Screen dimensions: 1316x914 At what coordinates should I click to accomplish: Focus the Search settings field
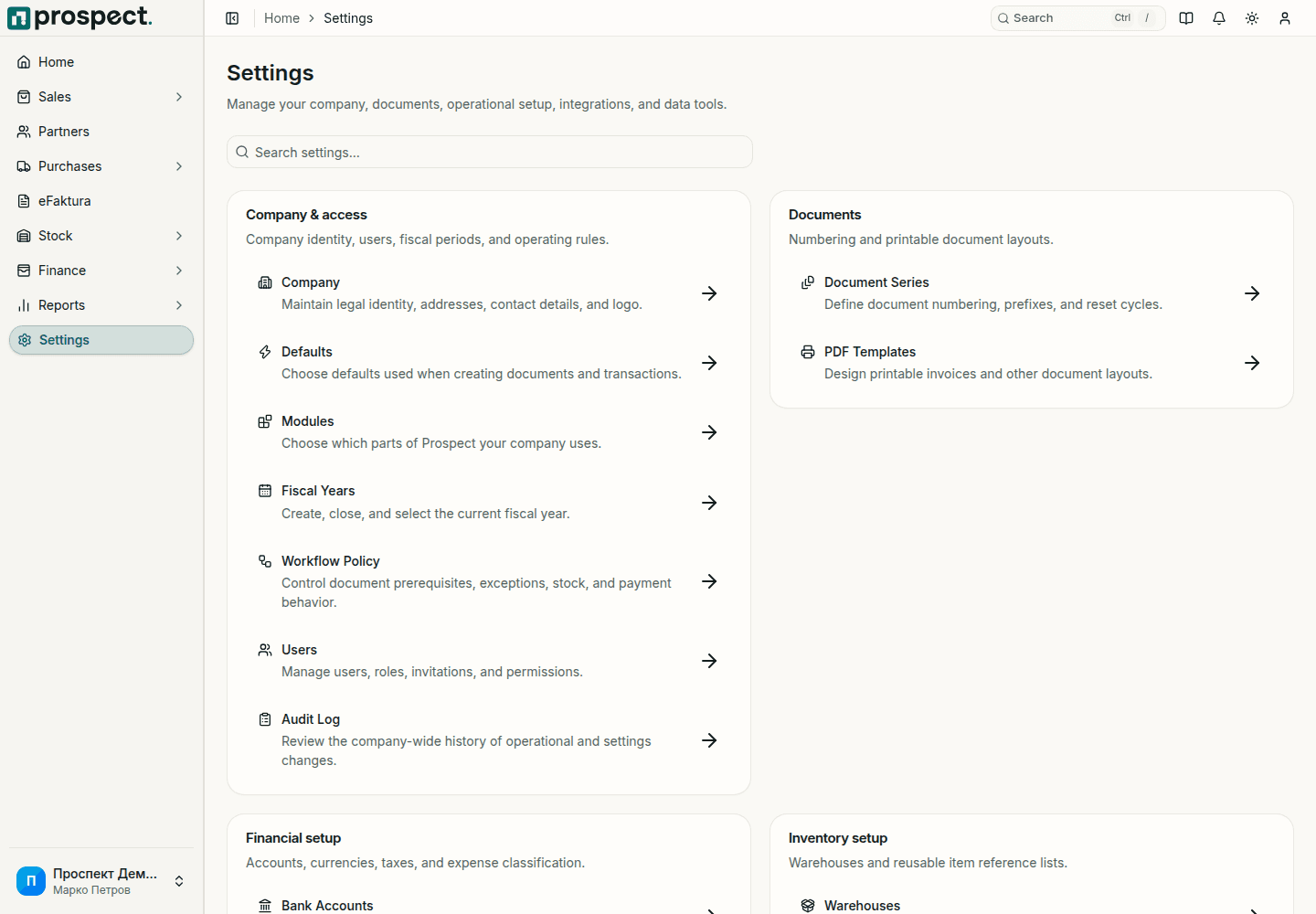tap(490, 152)
